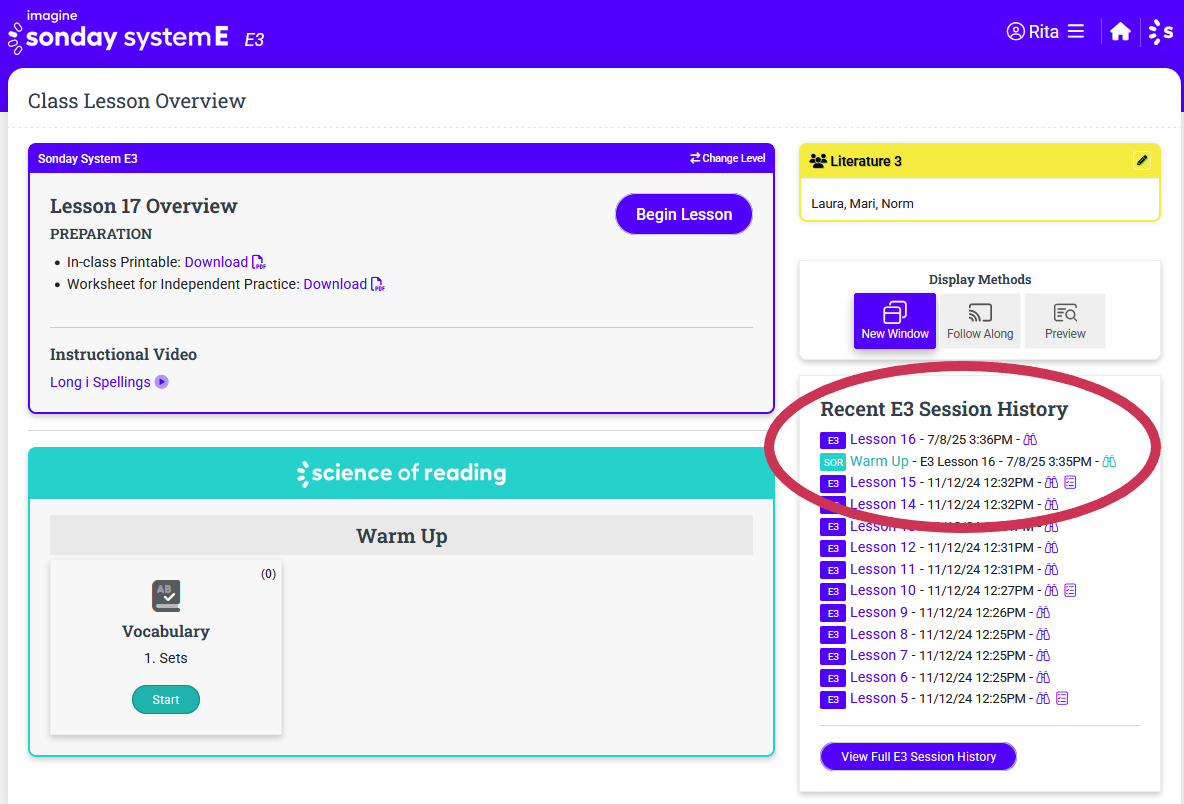View Lesson 16 session with binoculars icon
Viewport: 1184px width, 804px height.
point(1030,439)
